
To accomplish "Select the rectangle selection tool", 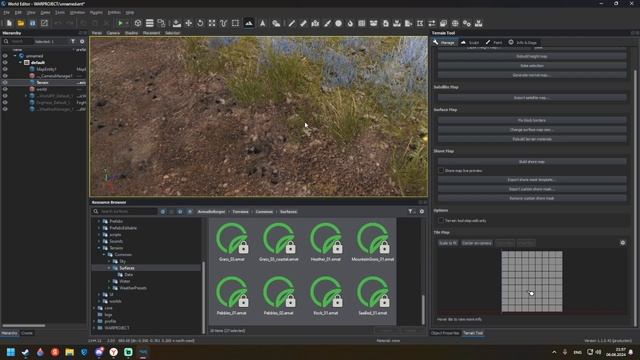I will tap(236, 23).
